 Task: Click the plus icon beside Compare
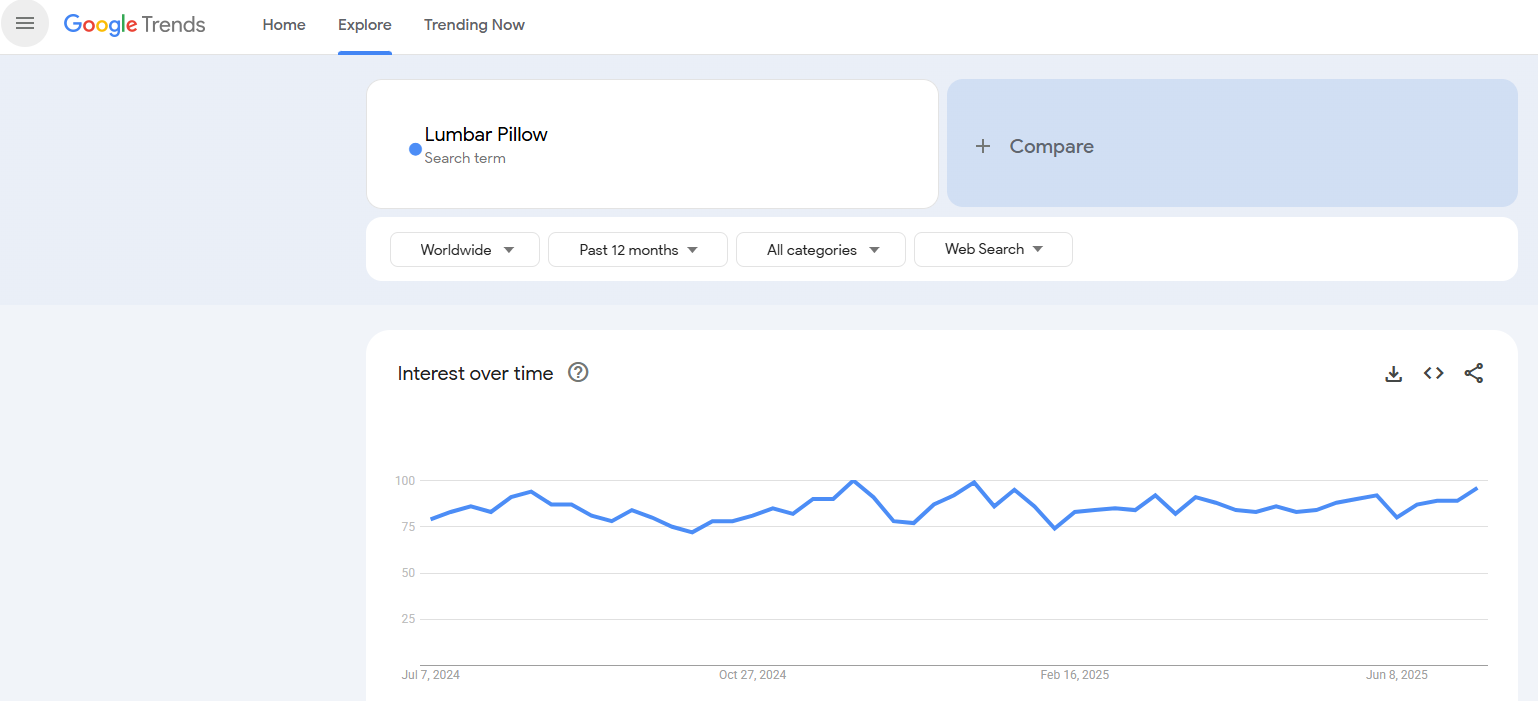(x=983, y=146)
